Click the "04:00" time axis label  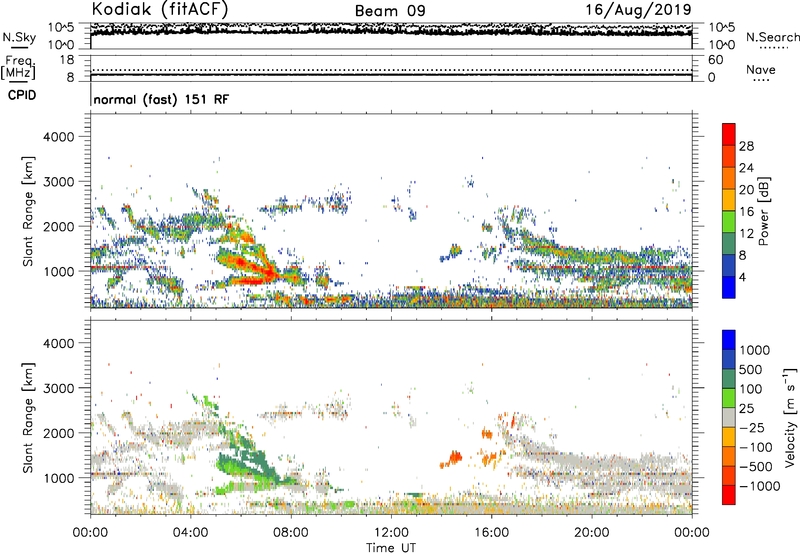pos(191,533)
